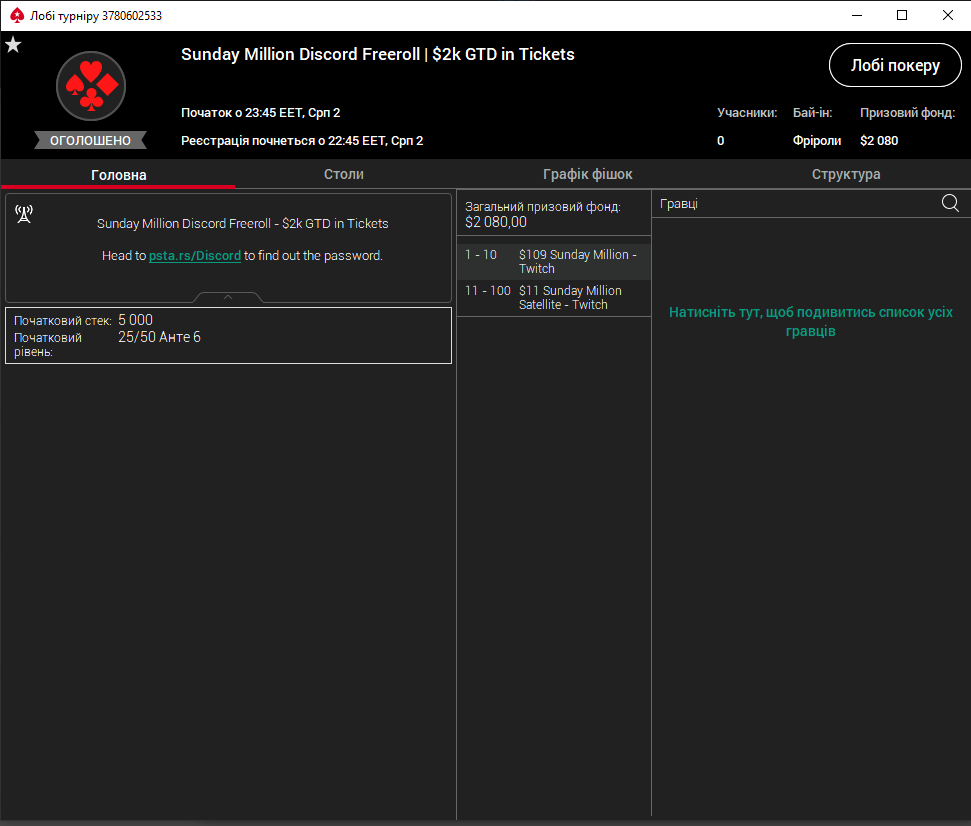Collapse the tournament info panel chevron
Screen dimensions: 971x826
pyautogui.click(x=228, y=297)
